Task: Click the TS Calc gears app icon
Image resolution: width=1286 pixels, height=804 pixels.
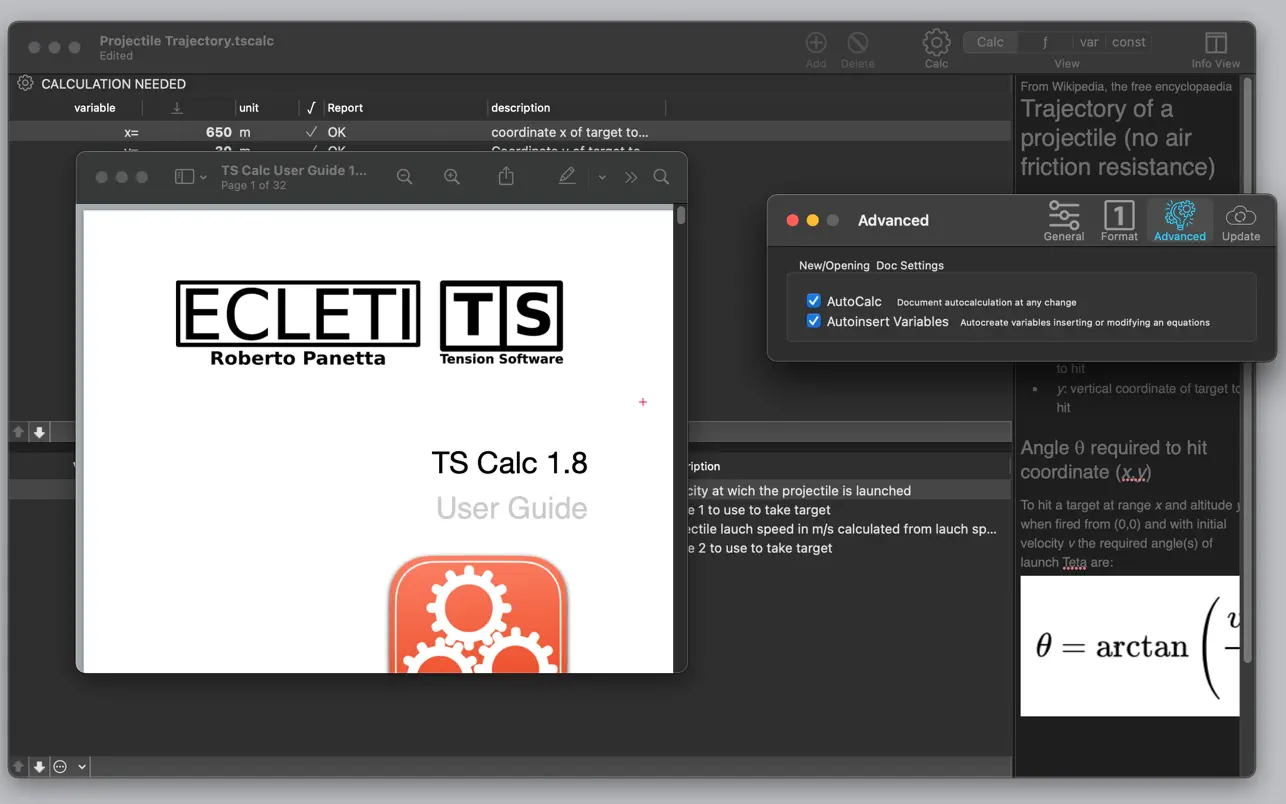Action: pyautogui.click(x=478, y=613)
